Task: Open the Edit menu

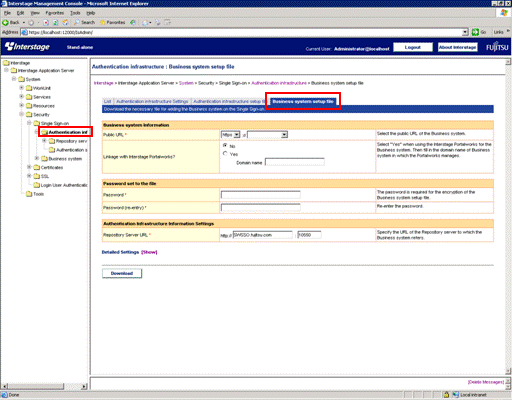Action: click(x=20, y=13)
